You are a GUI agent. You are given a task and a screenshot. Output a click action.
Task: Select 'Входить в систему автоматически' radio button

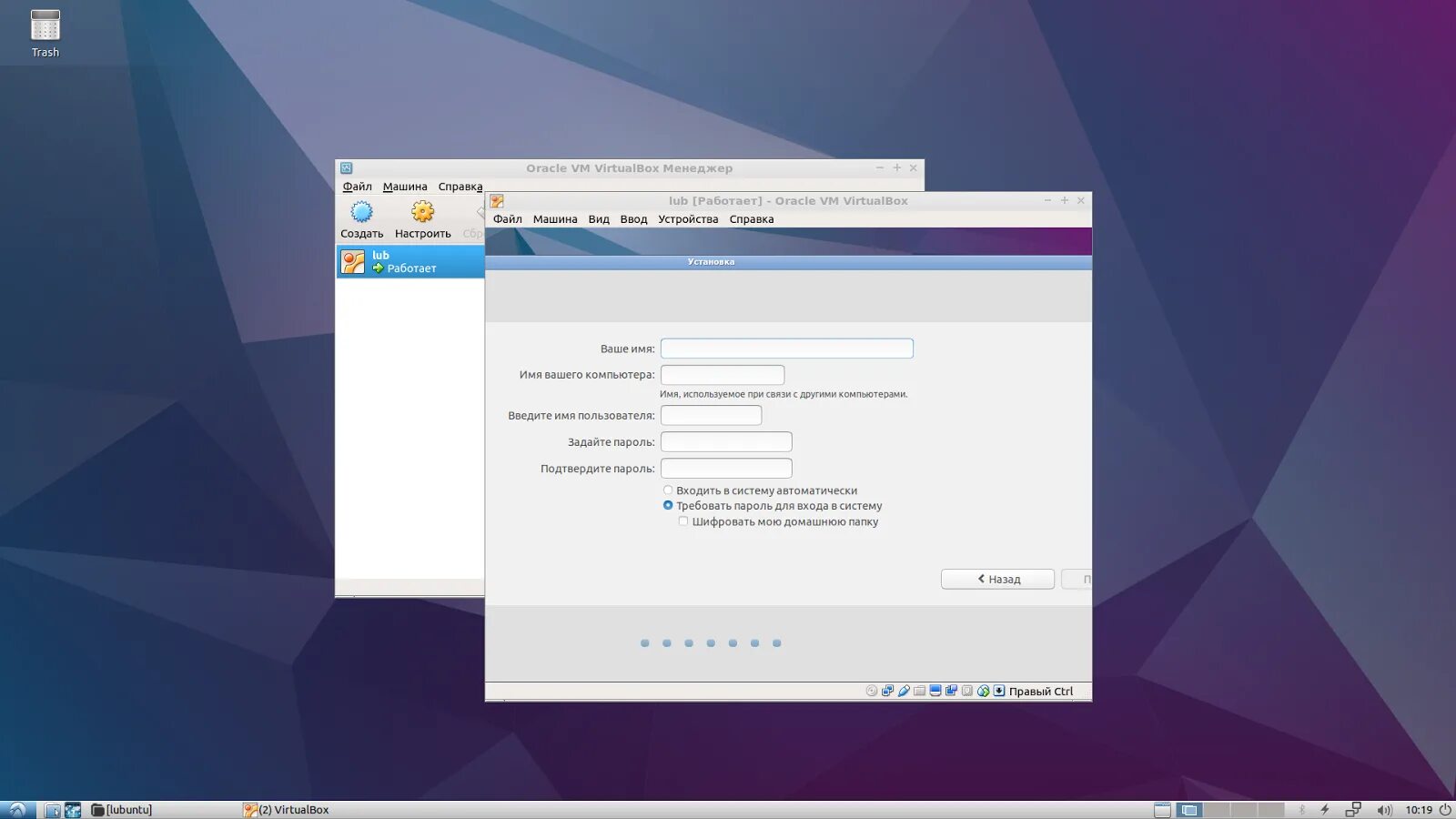click(x=668, y=490)
